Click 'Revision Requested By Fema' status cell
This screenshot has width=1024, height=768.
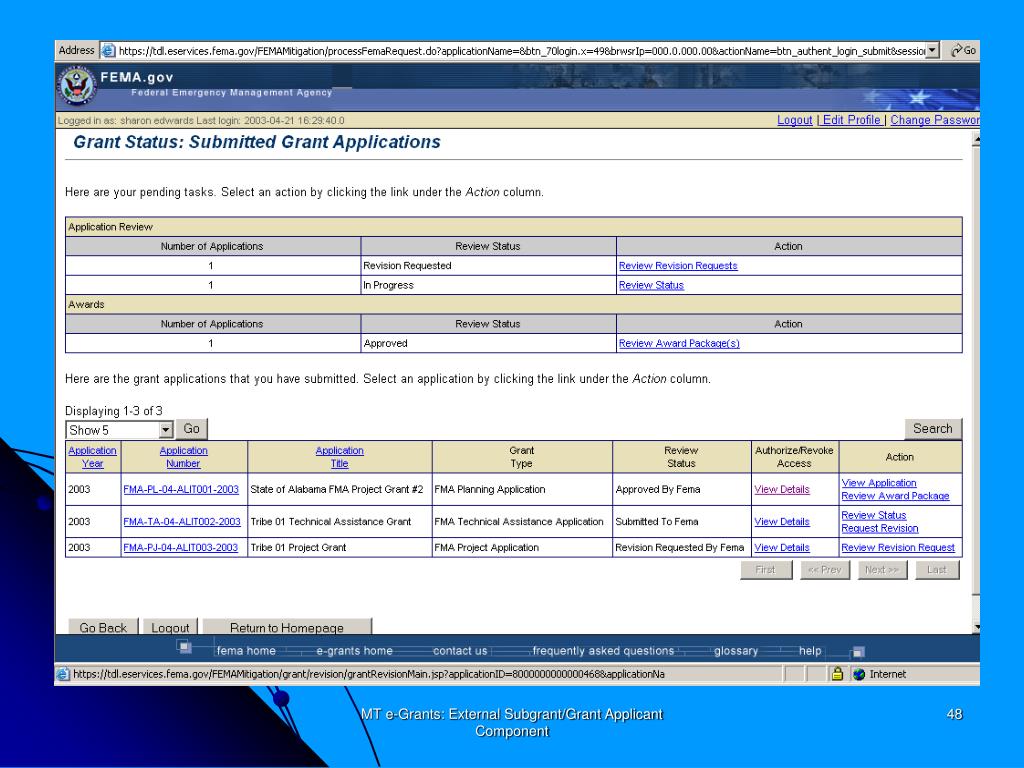(x=680, y=548)
